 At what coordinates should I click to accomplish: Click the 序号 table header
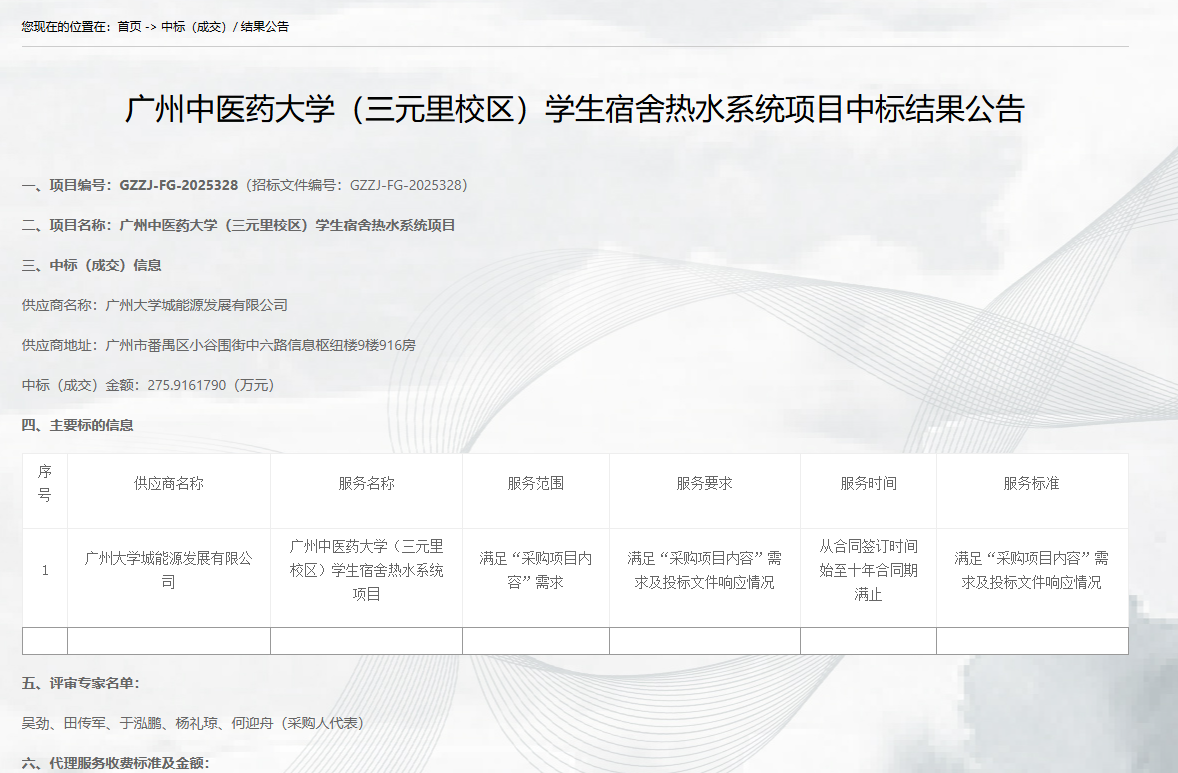click(x=44, y=490)
